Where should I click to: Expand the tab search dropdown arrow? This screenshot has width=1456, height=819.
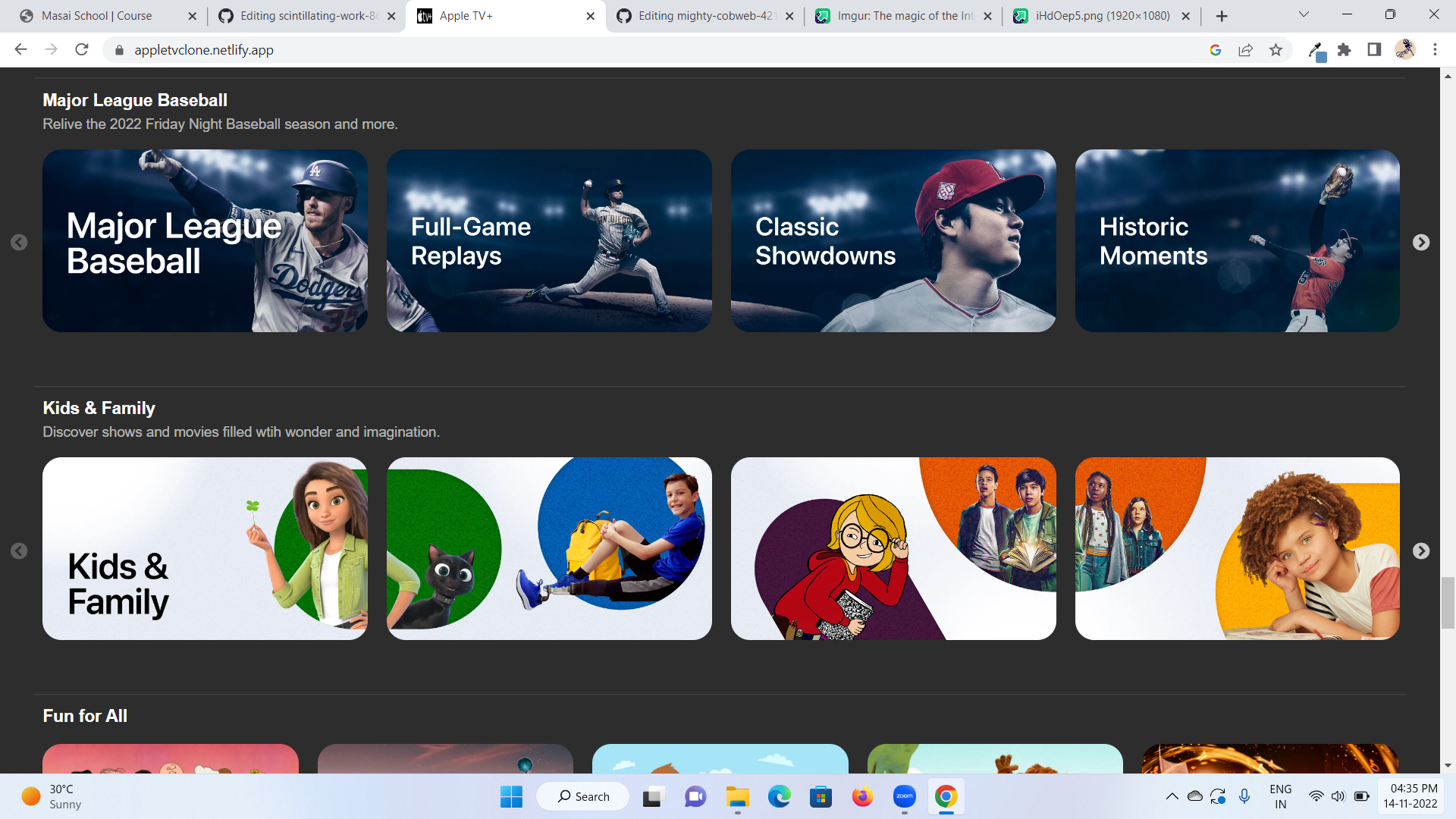click(1304, 14)
